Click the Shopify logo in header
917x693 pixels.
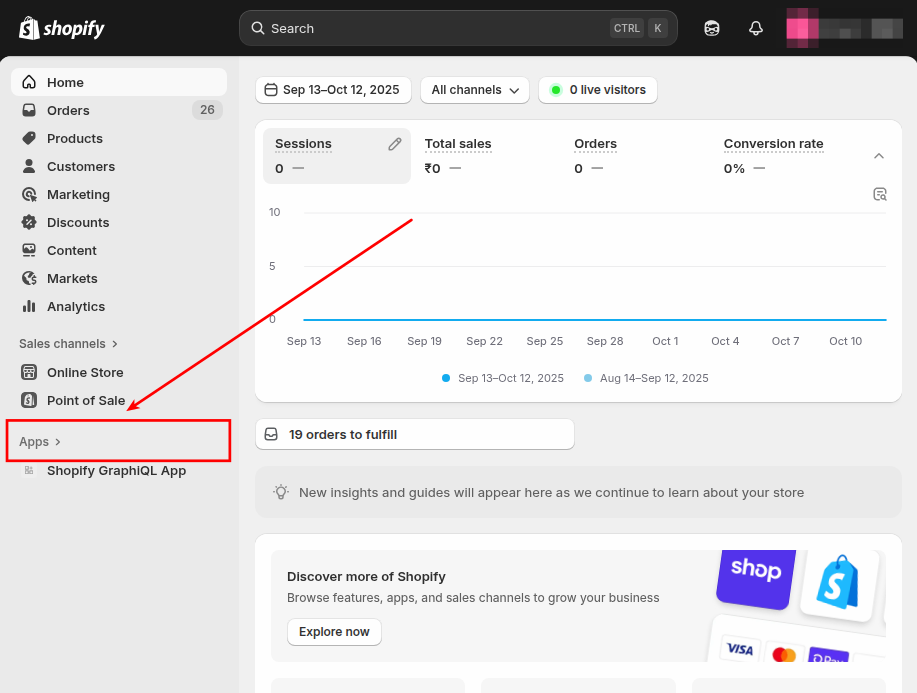[x=62, y=28]
